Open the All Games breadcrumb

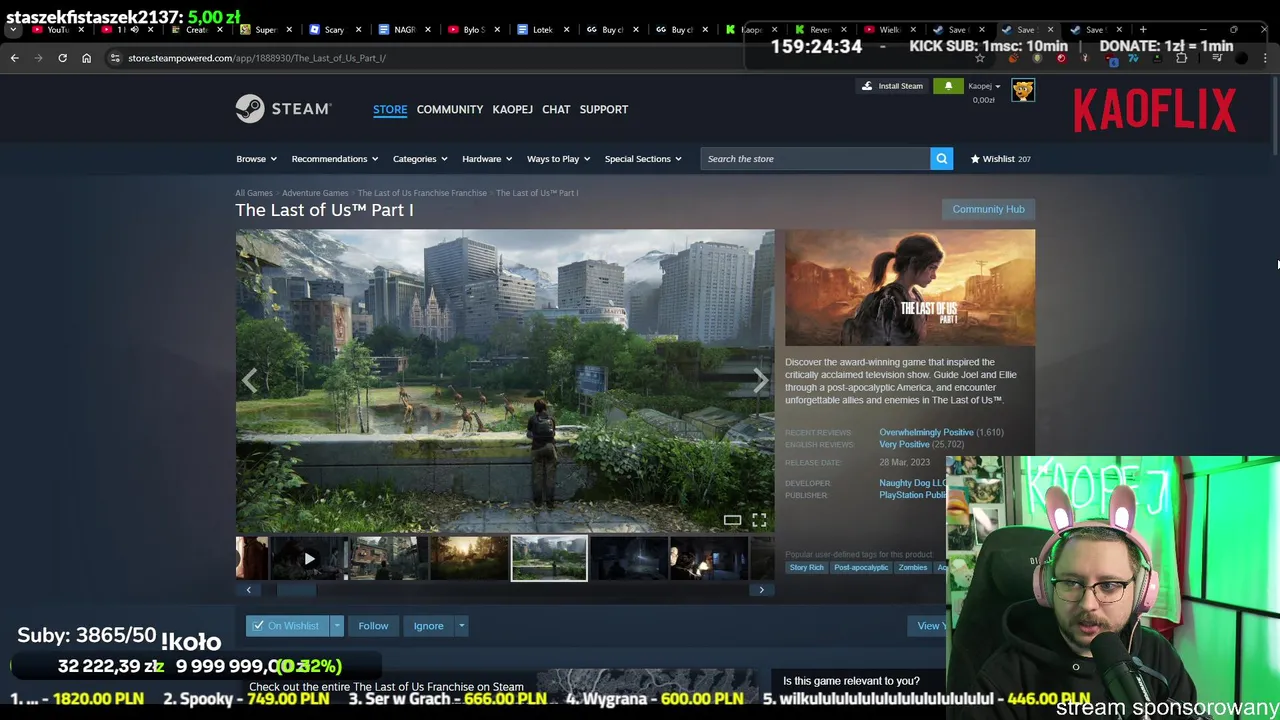tap(254, 193)
